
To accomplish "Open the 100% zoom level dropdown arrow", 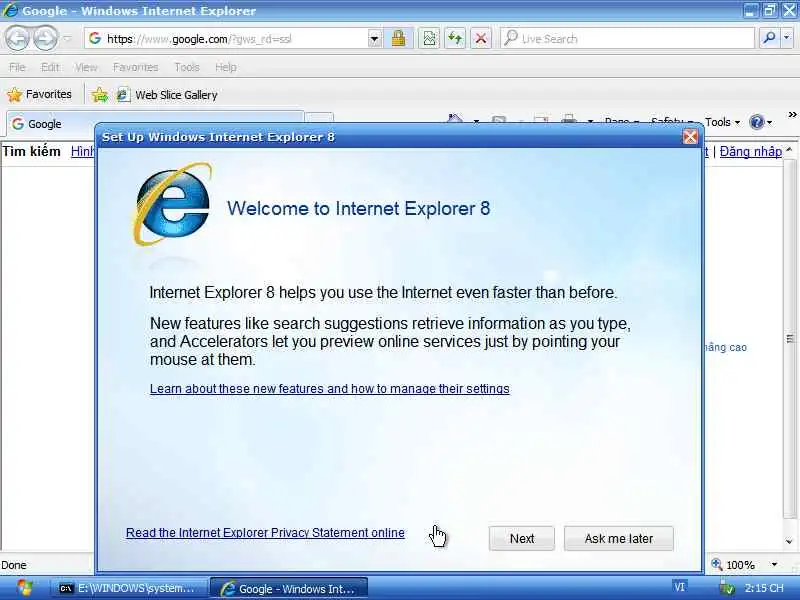I will tap(774, 565).
